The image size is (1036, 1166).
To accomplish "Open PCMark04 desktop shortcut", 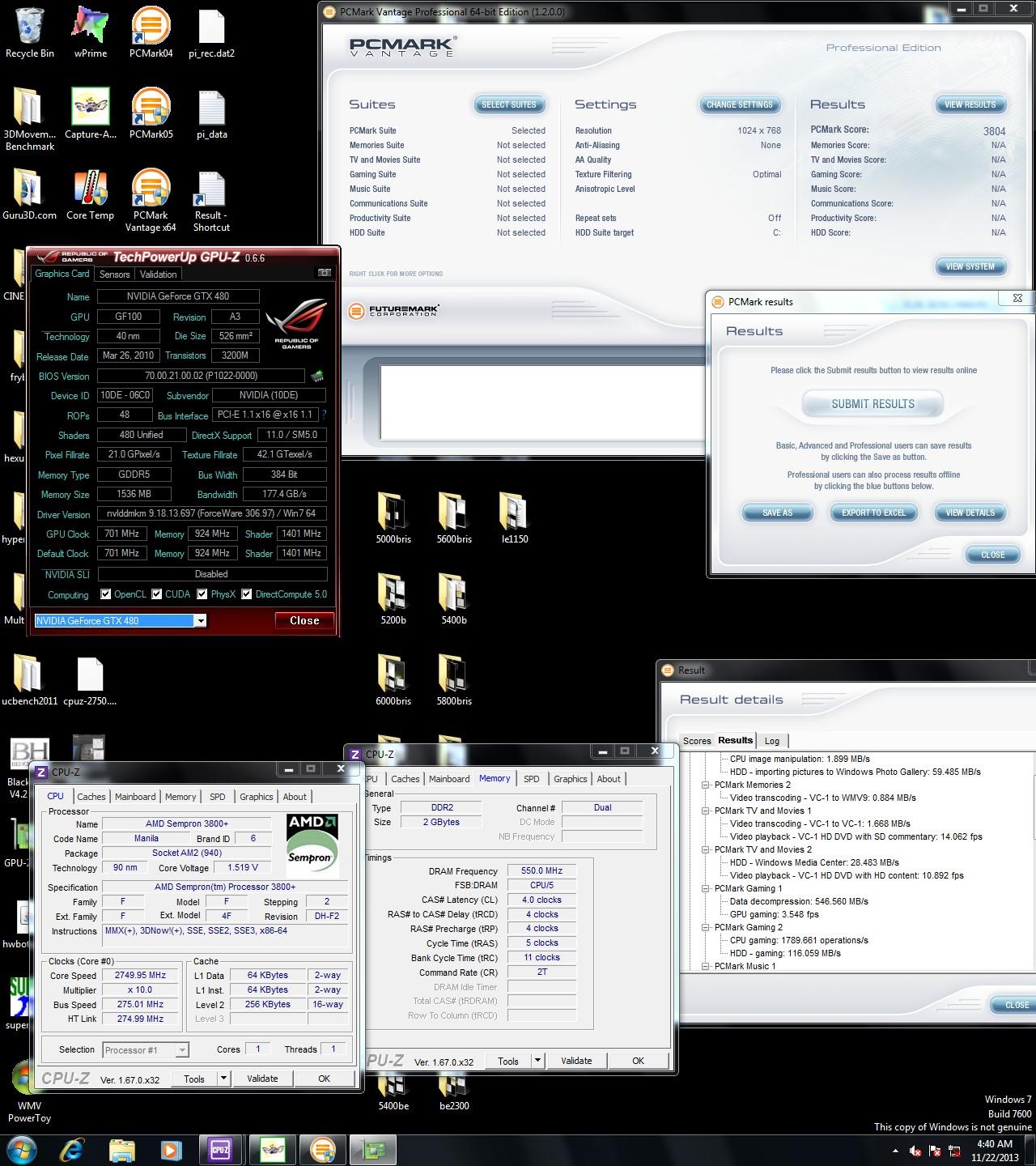I will point(151,32).
